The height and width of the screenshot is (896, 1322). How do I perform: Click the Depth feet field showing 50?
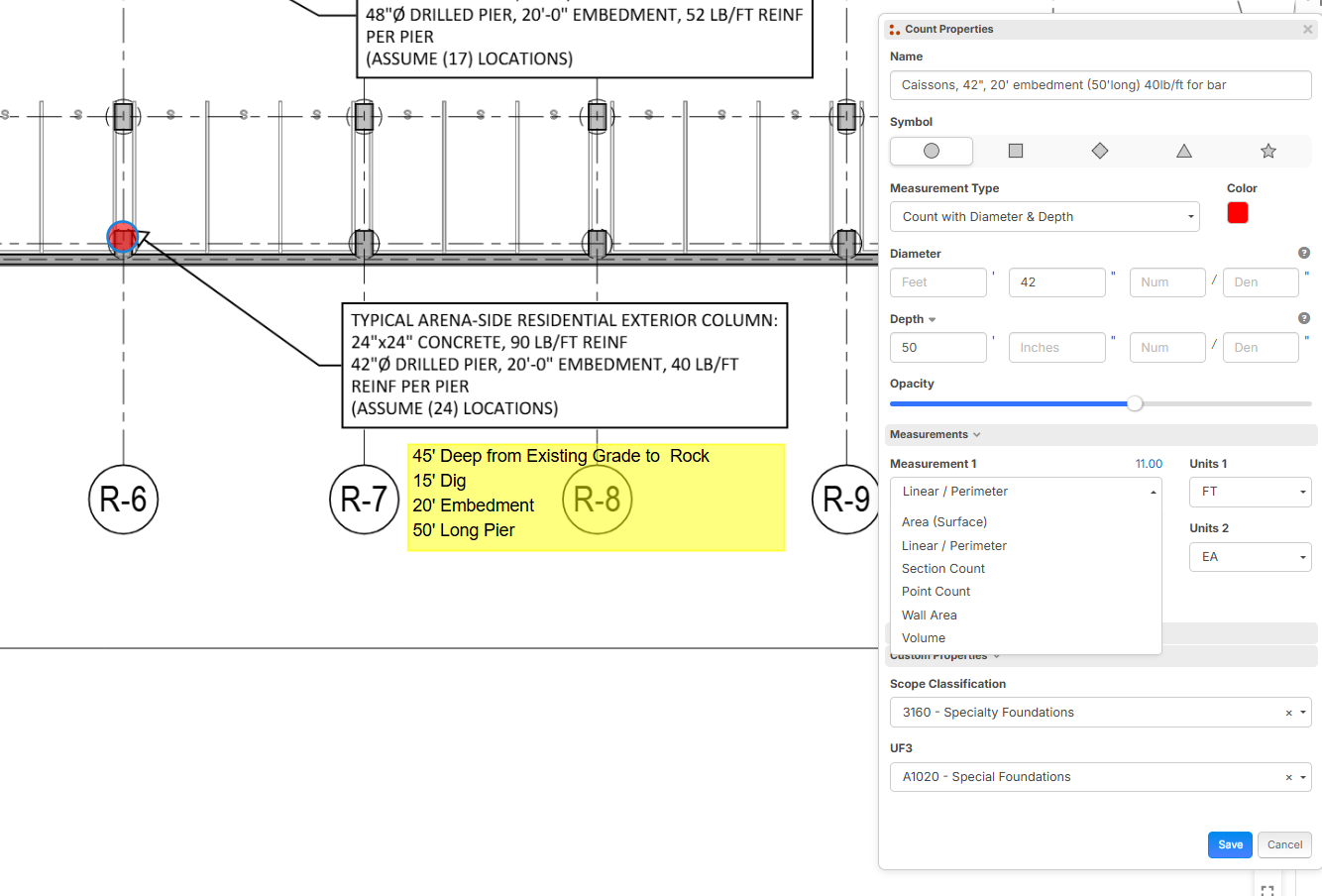938,348
